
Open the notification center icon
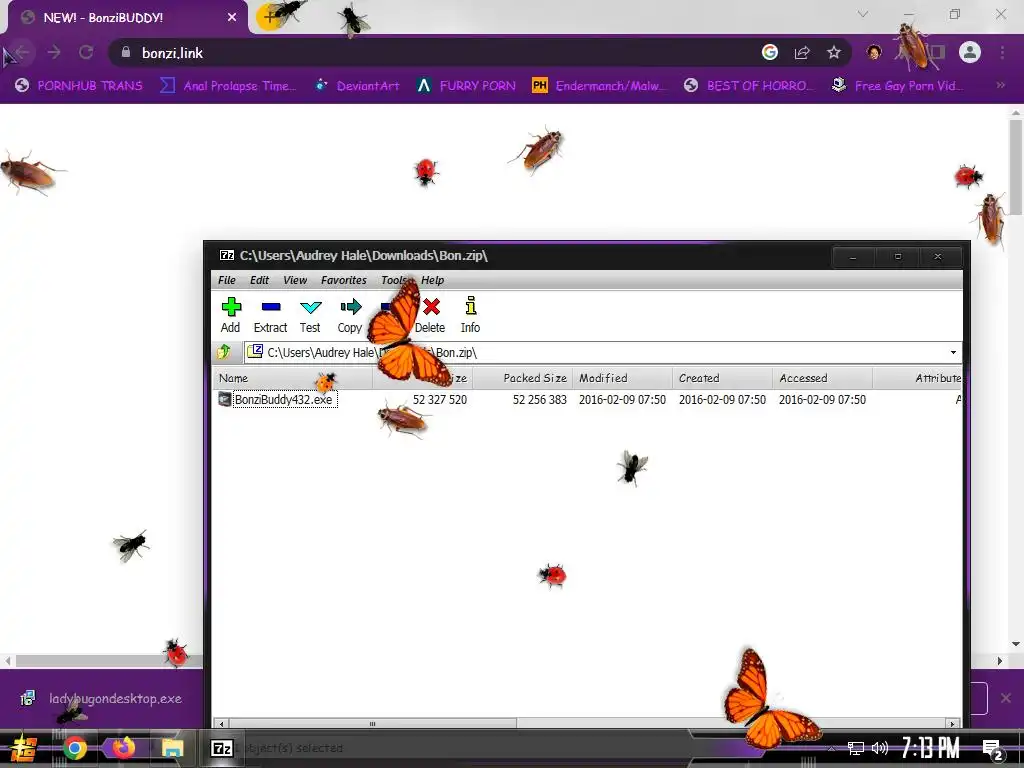pyautogui.click(x=993, y=749)
